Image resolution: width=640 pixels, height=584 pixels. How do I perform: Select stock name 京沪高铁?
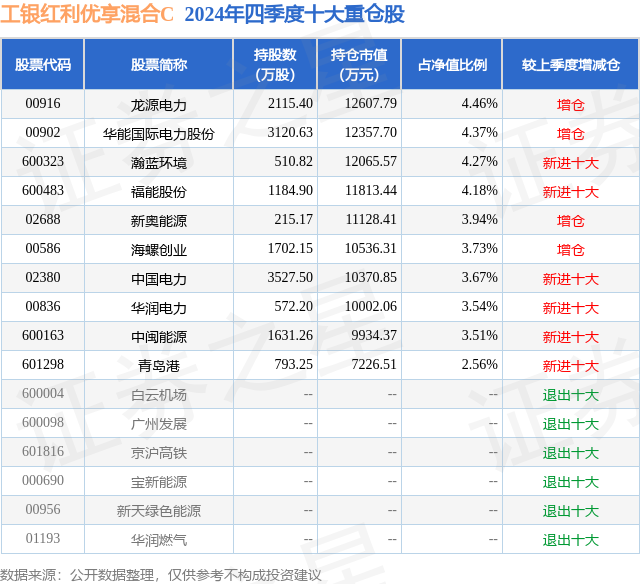click(159, 453)
